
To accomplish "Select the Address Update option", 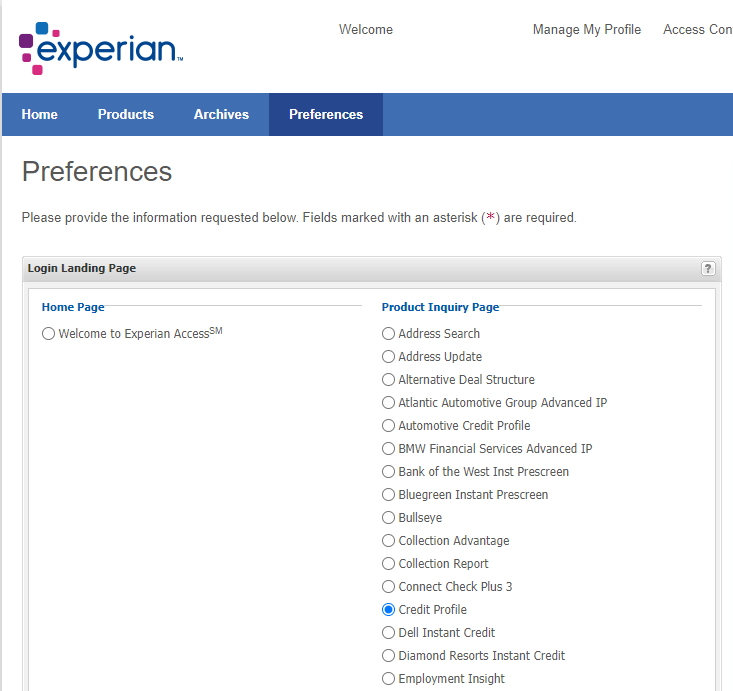I will pos(389,357).
